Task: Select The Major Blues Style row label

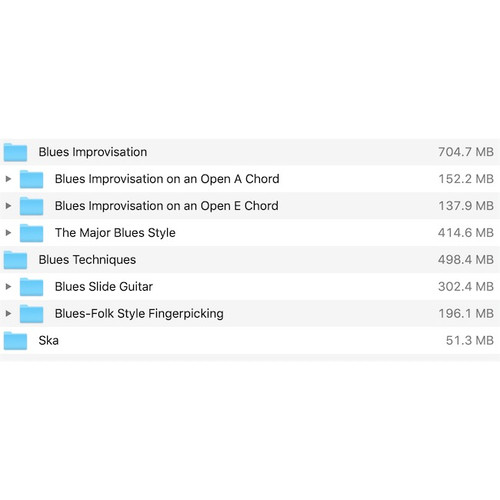Action: click(x=115, y=233)
